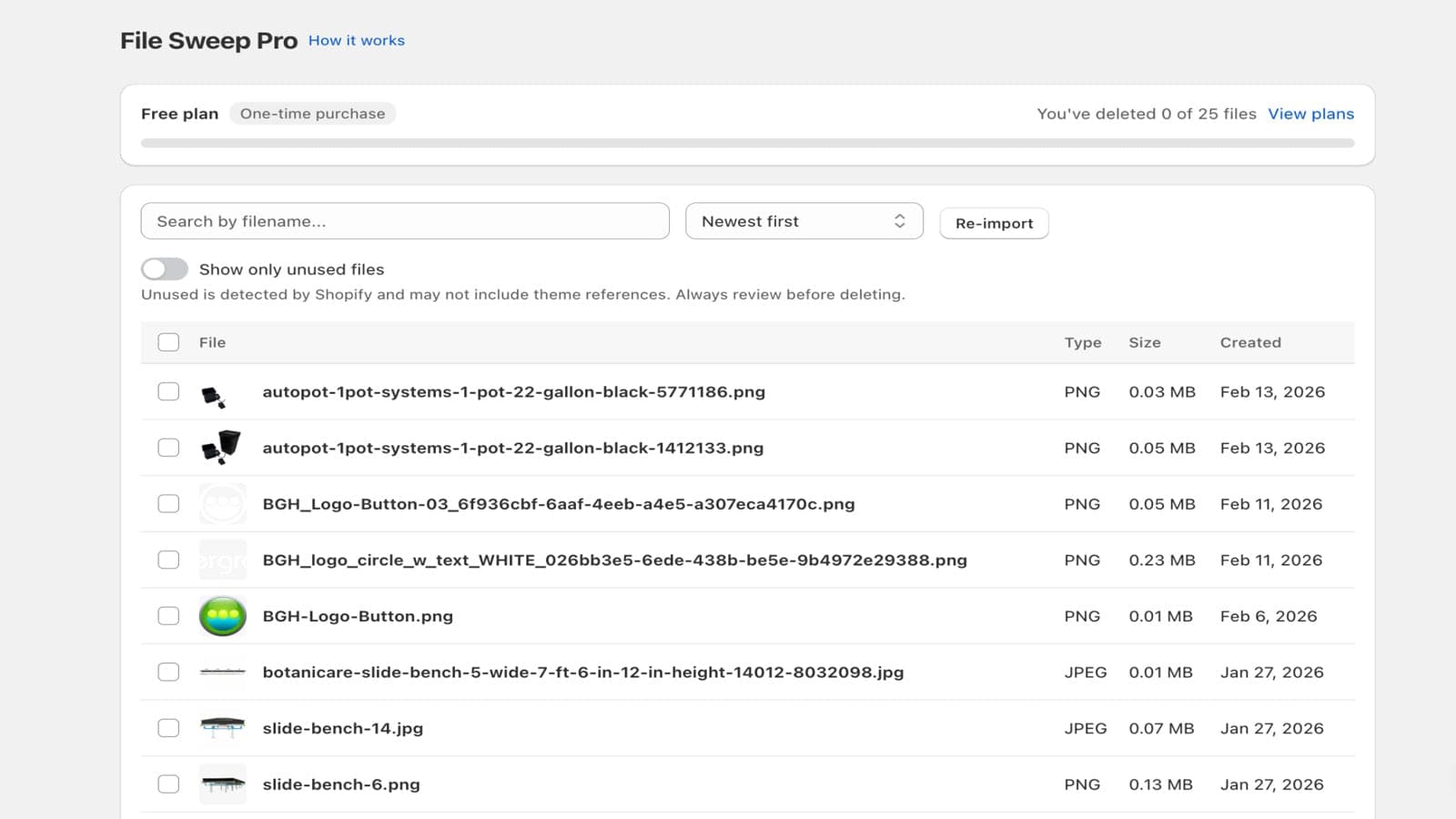
Task: Check the BGH_Logo-Button-03 file row
Action: [x=168, y=503]
